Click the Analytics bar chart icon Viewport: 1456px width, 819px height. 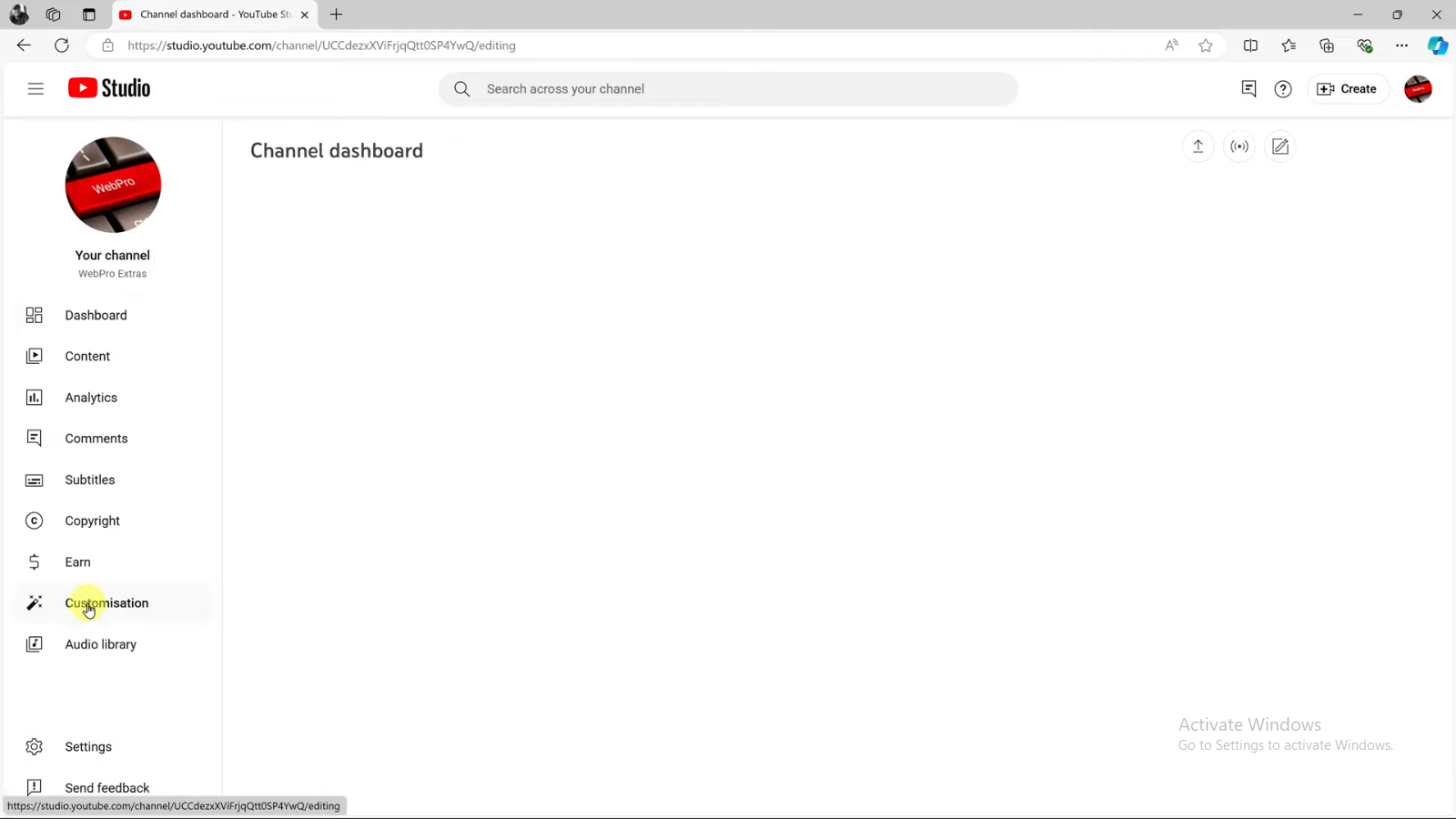35,398
